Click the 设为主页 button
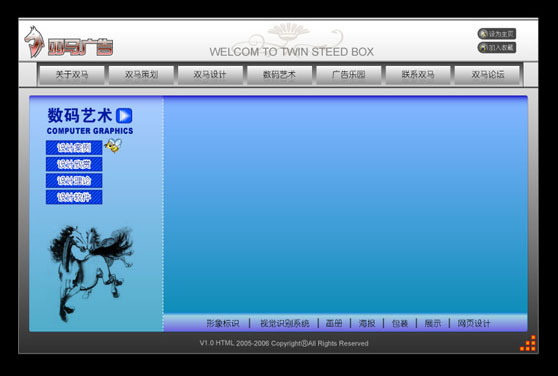 point(497,34)
